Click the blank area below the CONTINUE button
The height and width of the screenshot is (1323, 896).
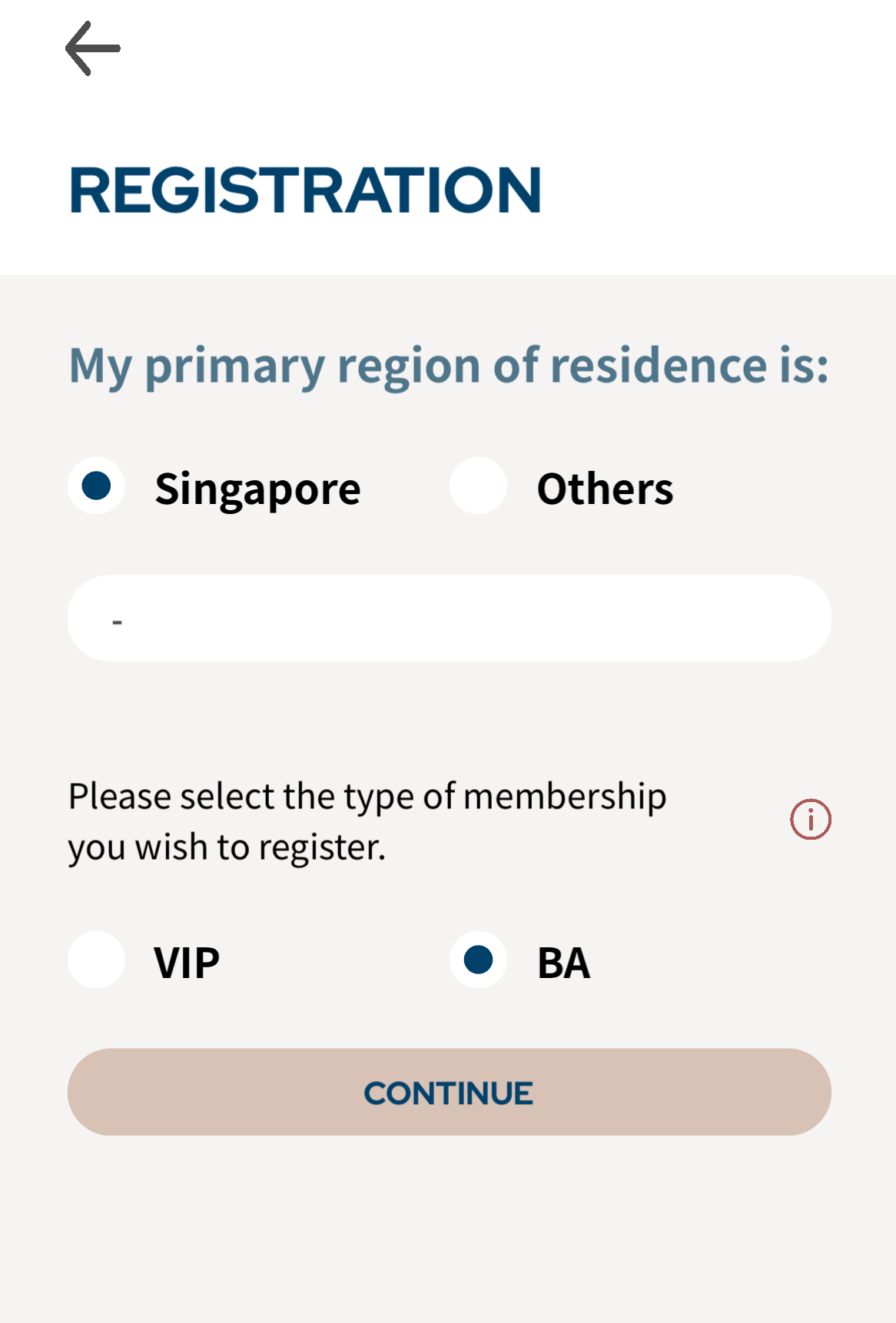tap(449, 1229)
